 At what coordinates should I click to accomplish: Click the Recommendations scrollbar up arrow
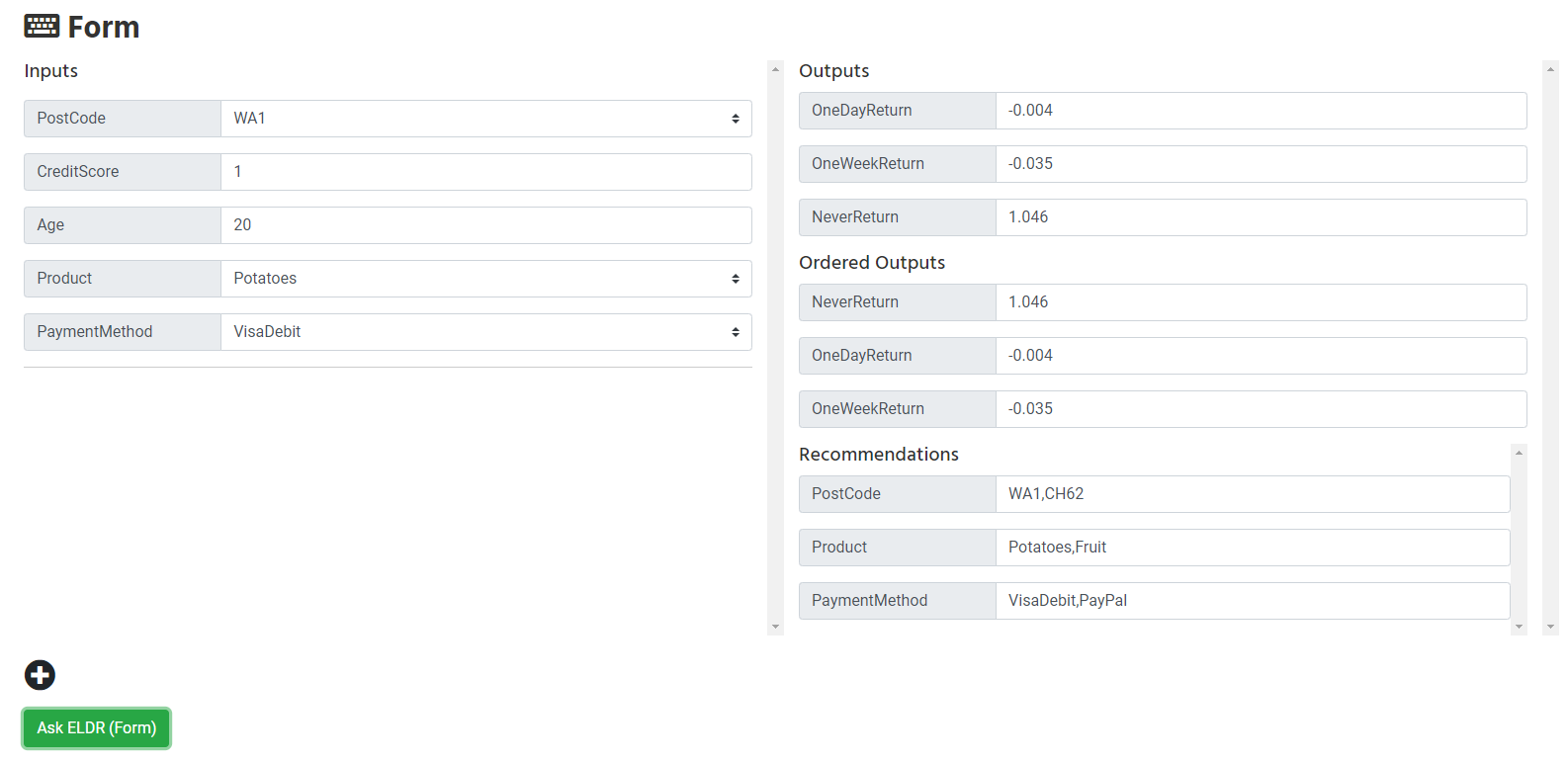[1519, 453]
